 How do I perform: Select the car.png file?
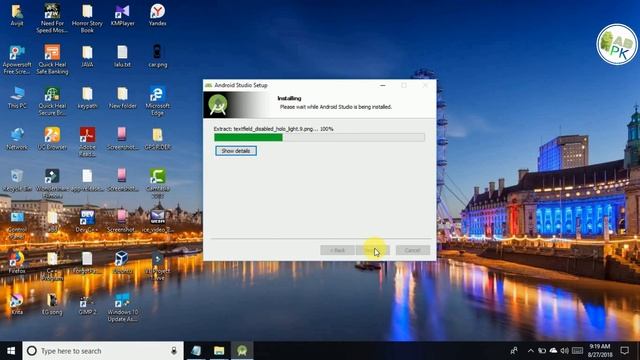[x=158, y=56]
